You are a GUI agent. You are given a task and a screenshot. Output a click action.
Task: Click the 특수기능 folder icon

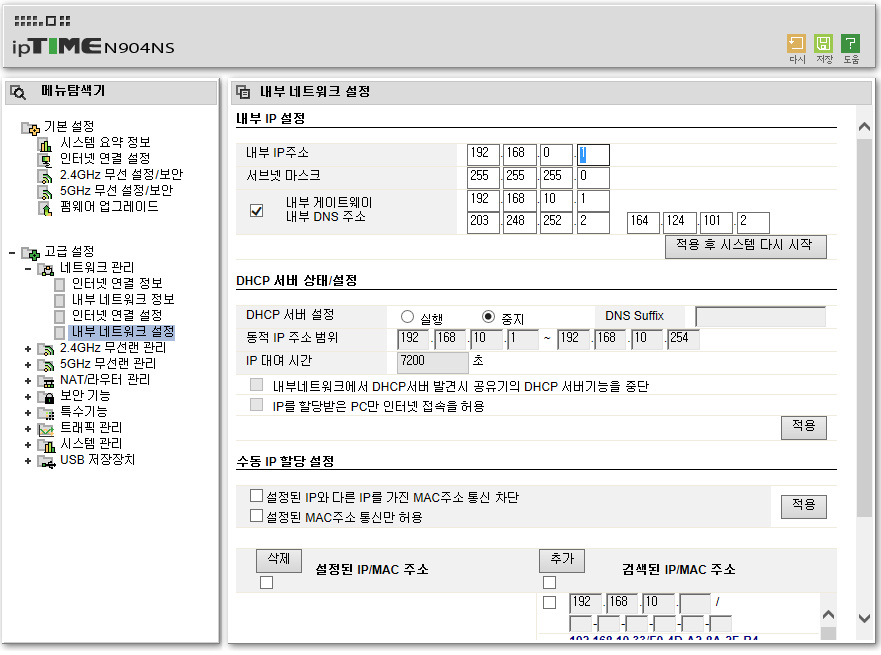[x=46, y=413]
